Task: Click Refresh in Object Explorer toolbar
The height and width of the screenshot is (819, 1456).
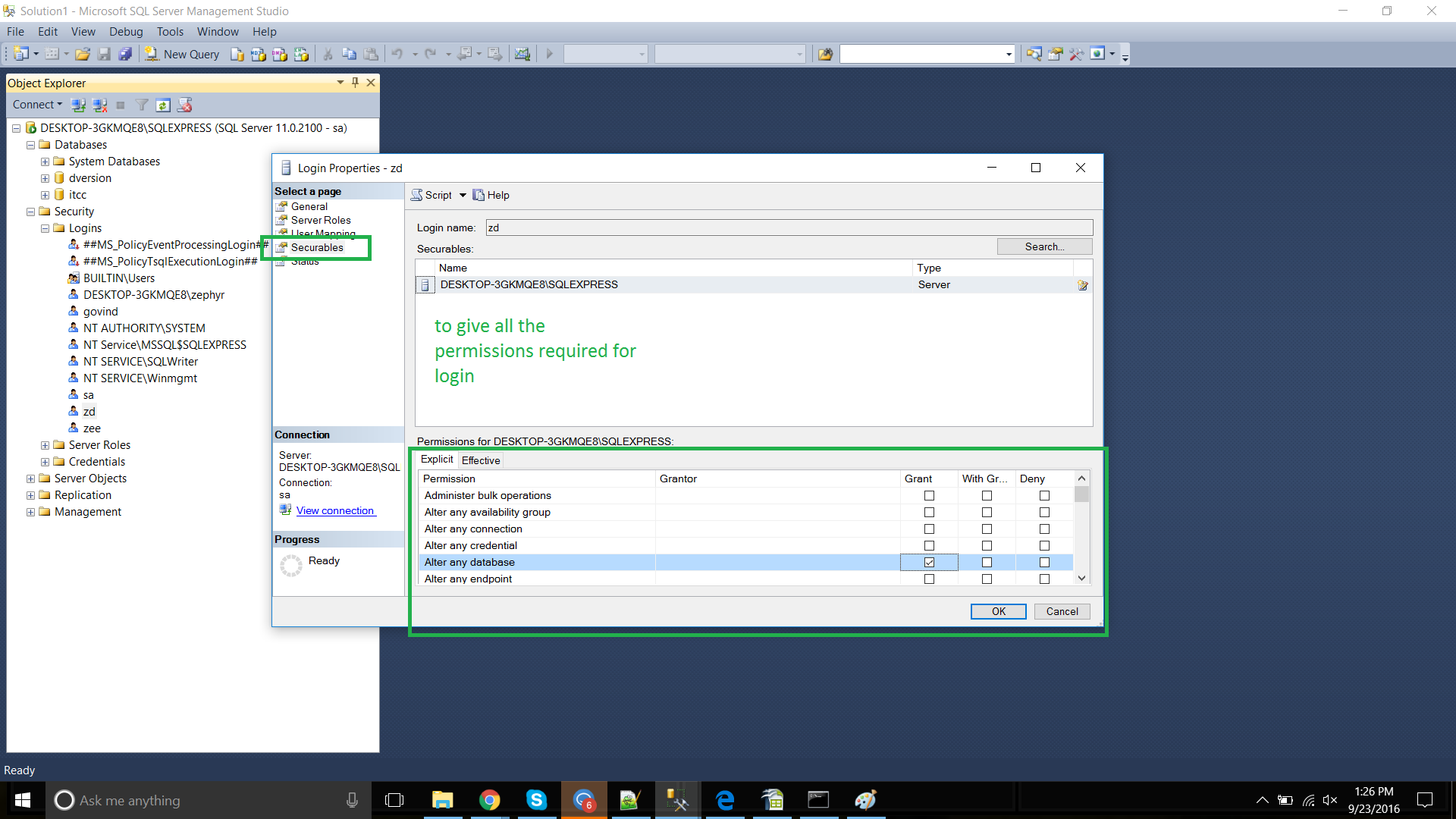Action: click(163, 105)
